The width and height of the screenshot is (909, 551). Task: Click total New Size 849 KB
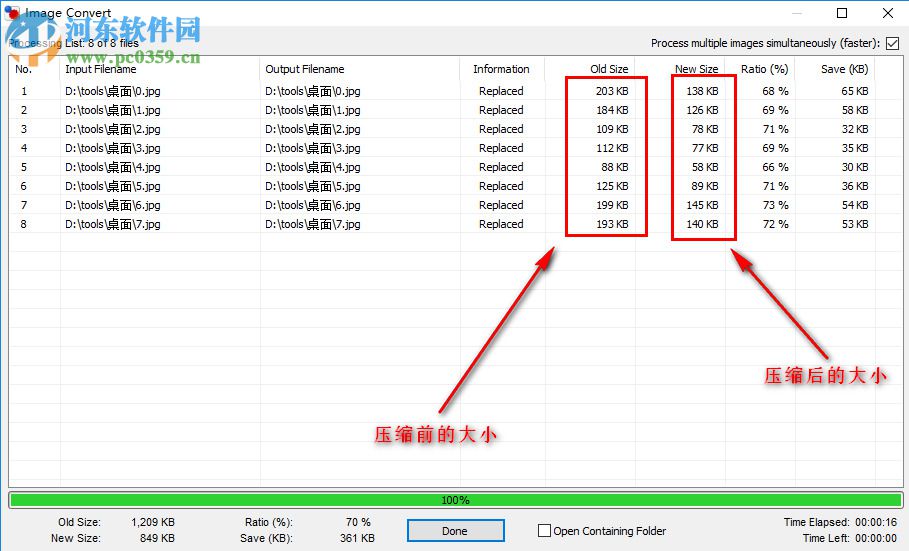click(157, 538)
